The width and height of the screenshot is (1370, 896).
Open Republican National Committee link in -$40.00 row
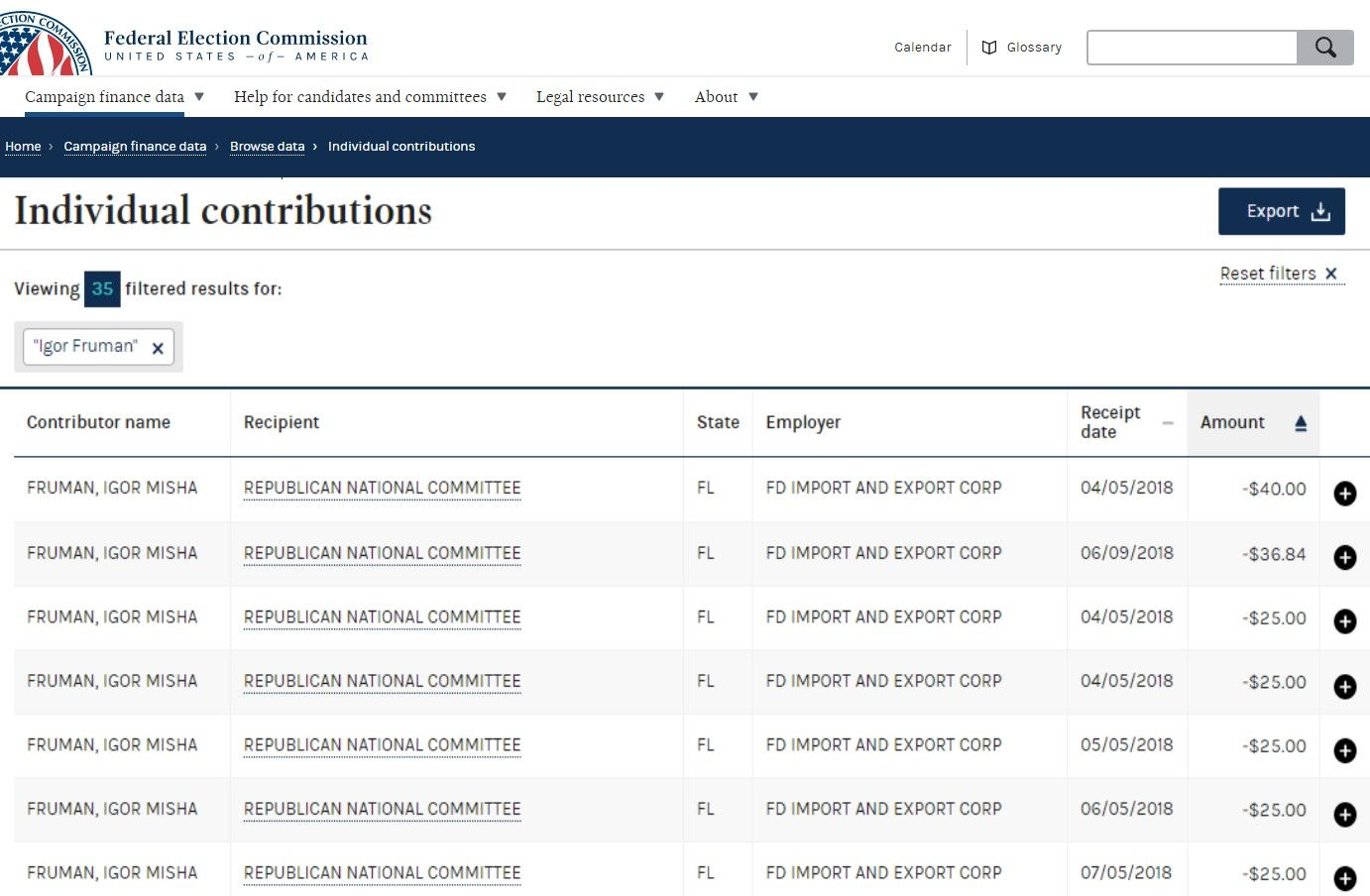383,488
